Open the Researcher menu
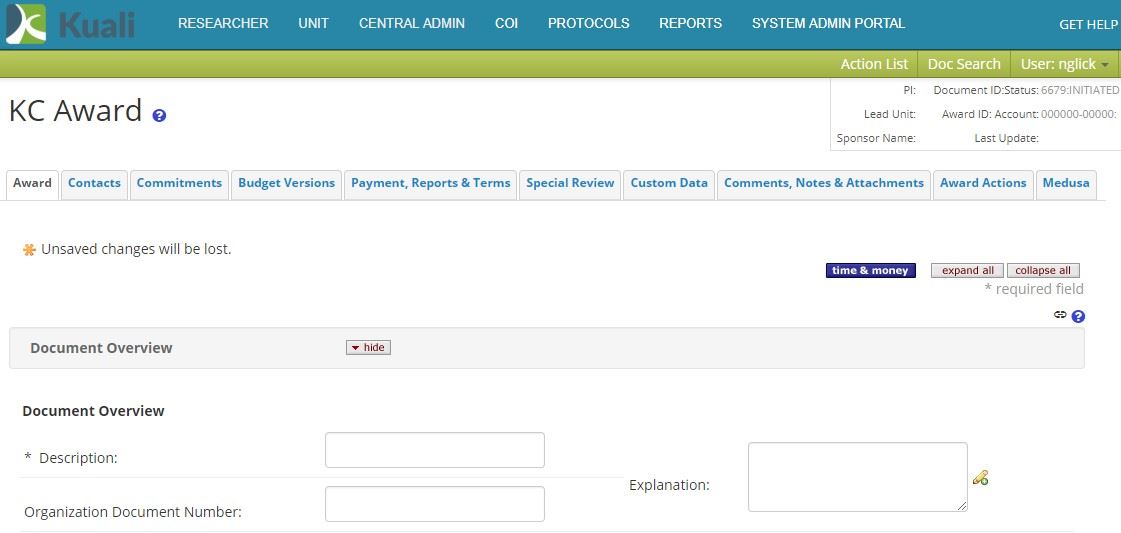Screen dimensions: 1121x533 click(x=223, y=23)
